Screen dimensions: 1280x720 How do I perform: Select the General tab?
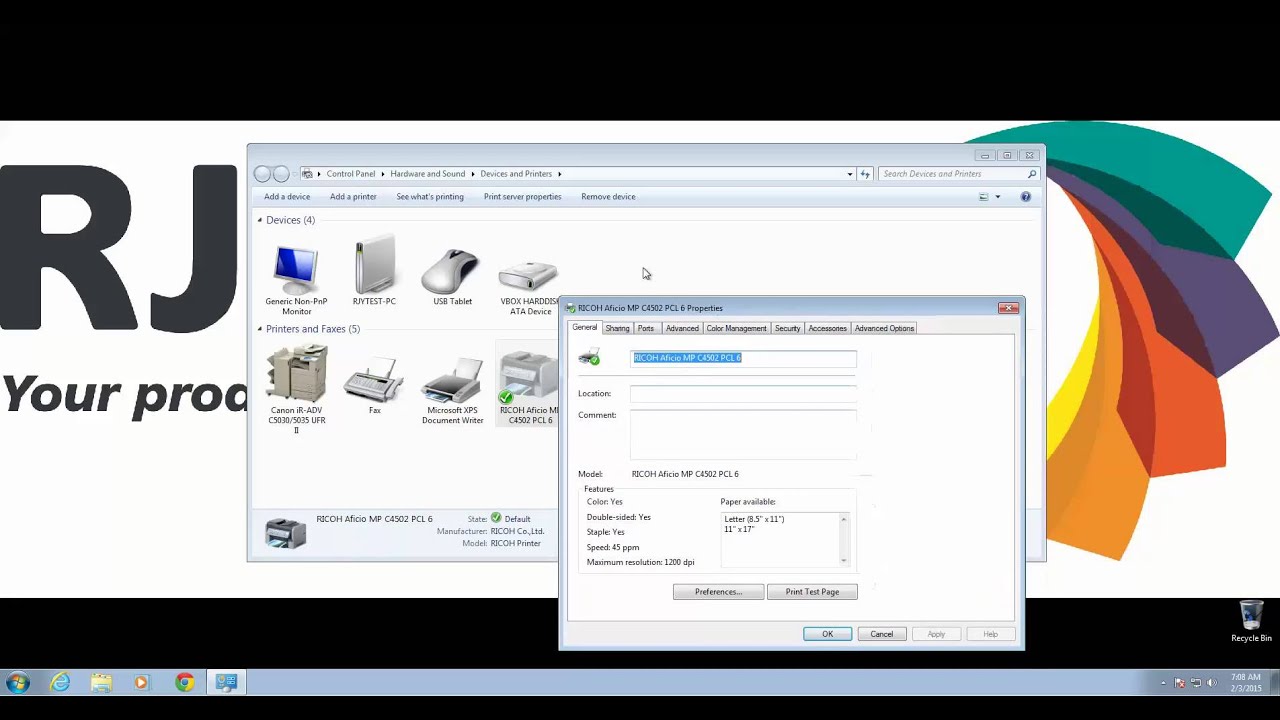[x=585, y=327]
